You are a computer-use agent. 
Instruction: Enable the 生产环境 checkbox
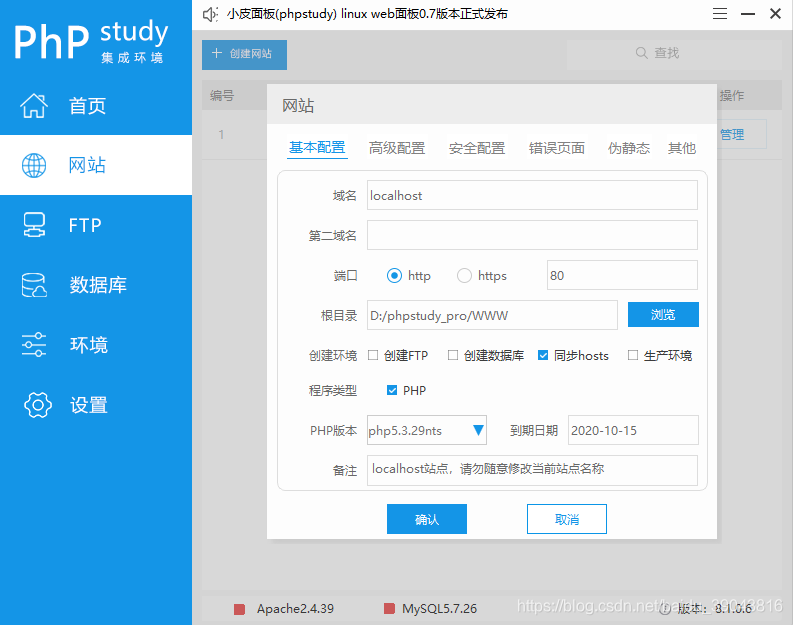633,355
